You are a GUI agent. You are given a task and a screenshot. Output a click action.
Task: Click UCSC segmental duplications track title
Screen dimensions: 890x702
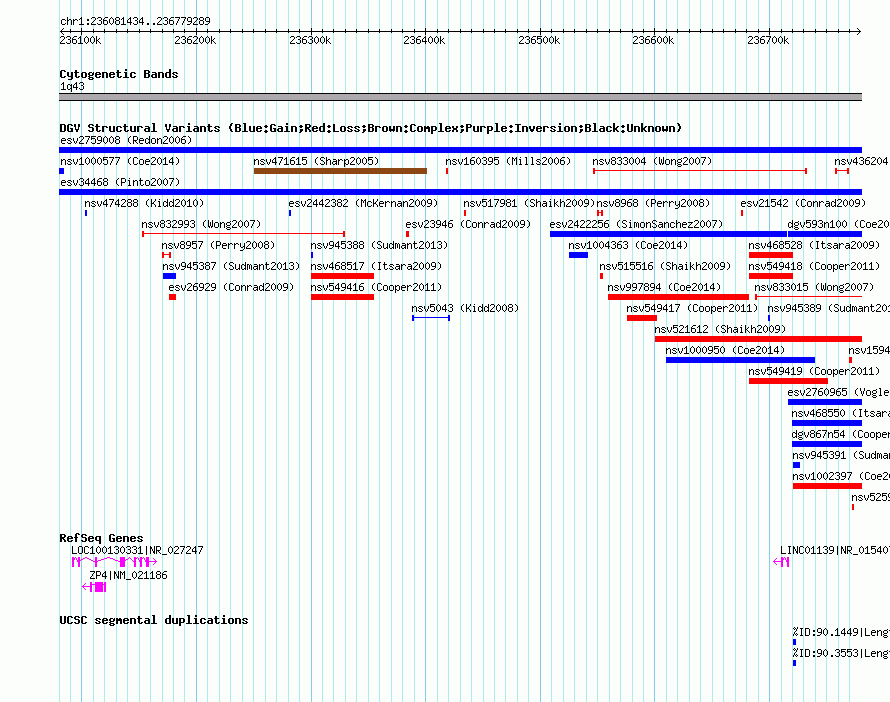[x=154, y=620]
